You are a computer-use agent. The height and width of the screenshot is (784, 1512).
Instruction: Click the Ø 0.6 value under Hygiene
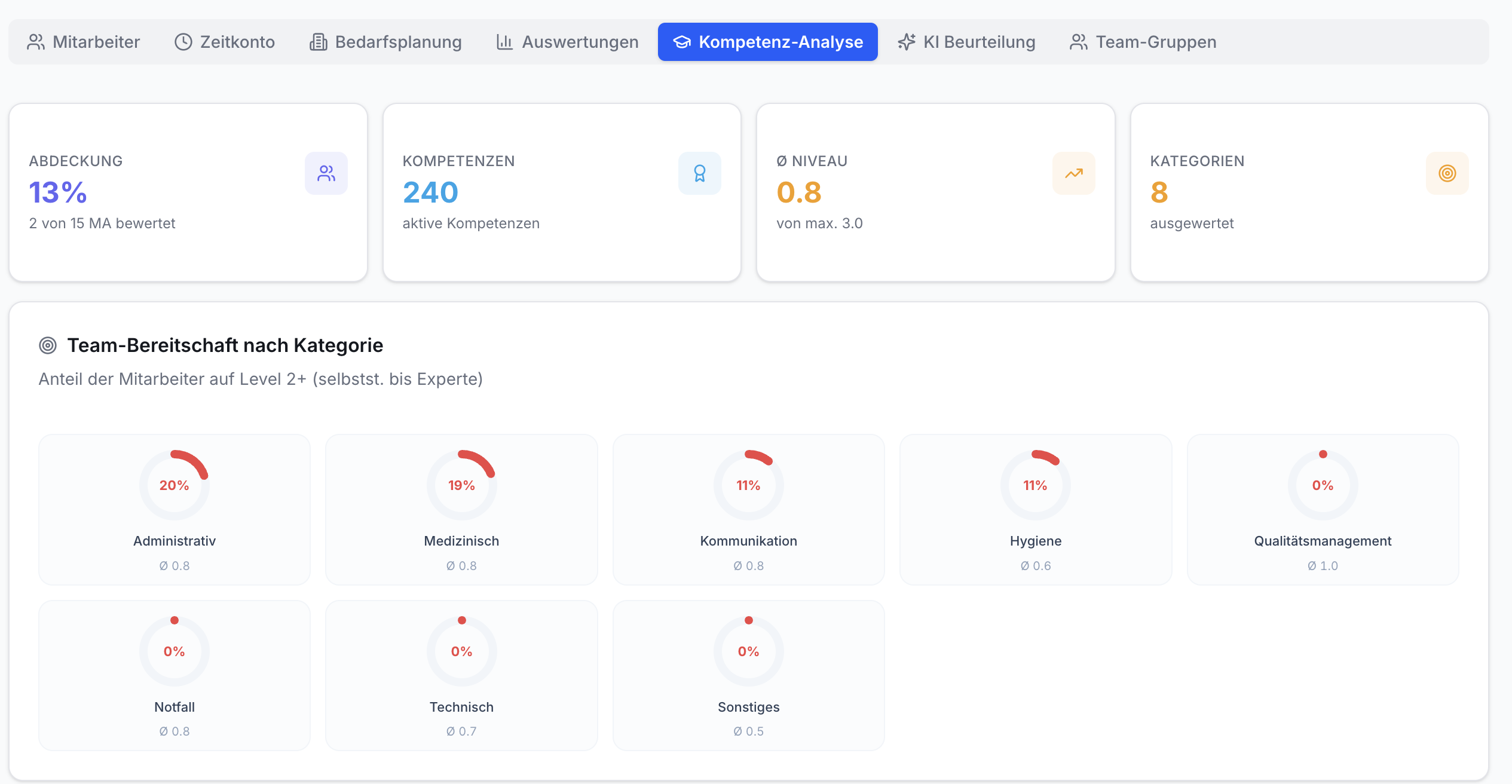click(x=1036, y=566)
